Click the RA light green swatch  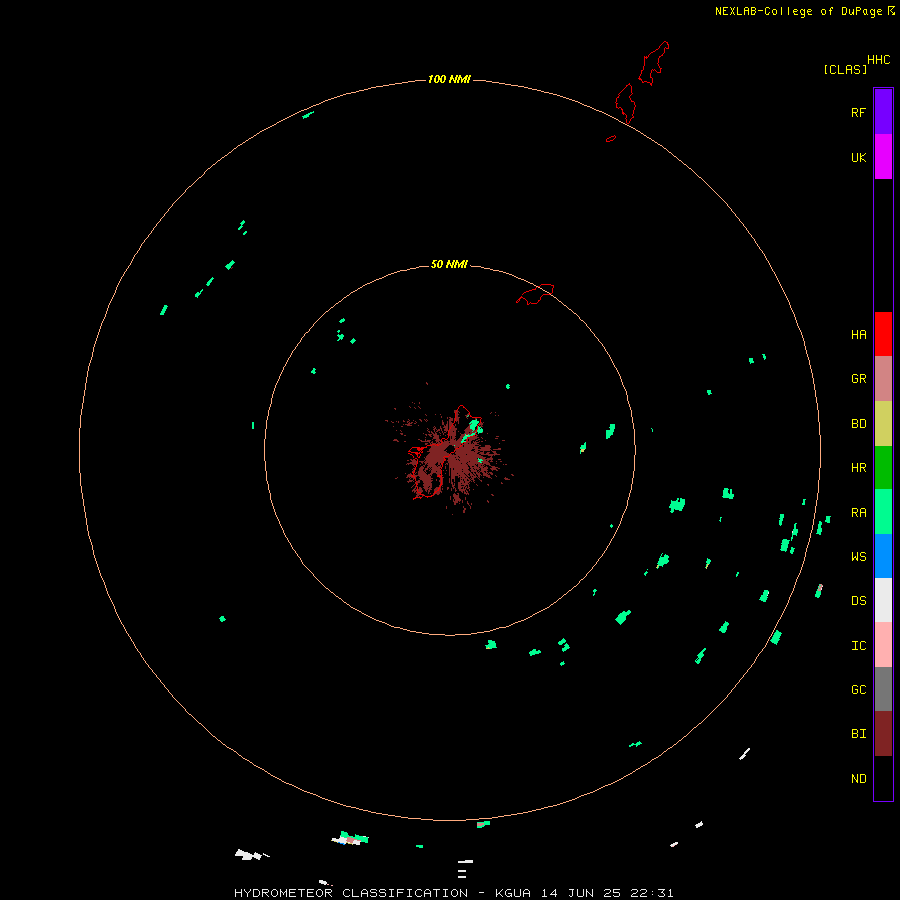tap(883, 512)
